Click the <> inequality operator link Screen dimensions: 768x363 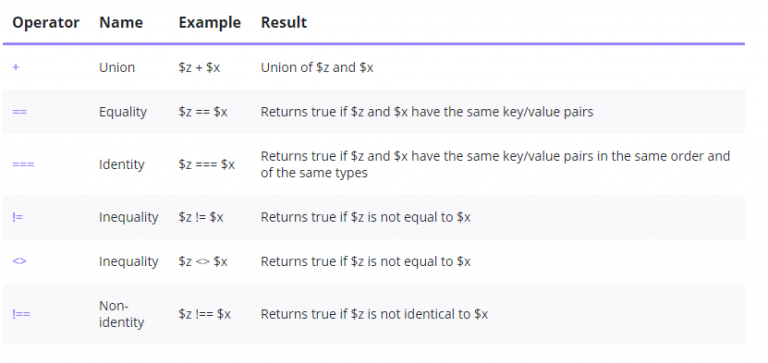[19, 261]
